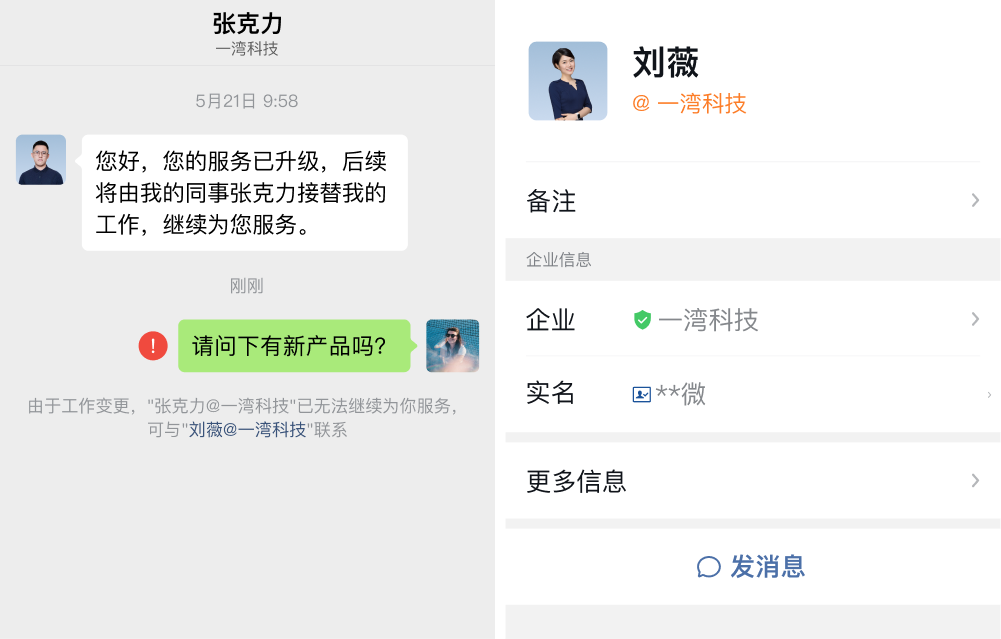Click the green message bubble 请问下有新产品吗?
Viewport: 1001px width, 639px height.
click(294, 346)
